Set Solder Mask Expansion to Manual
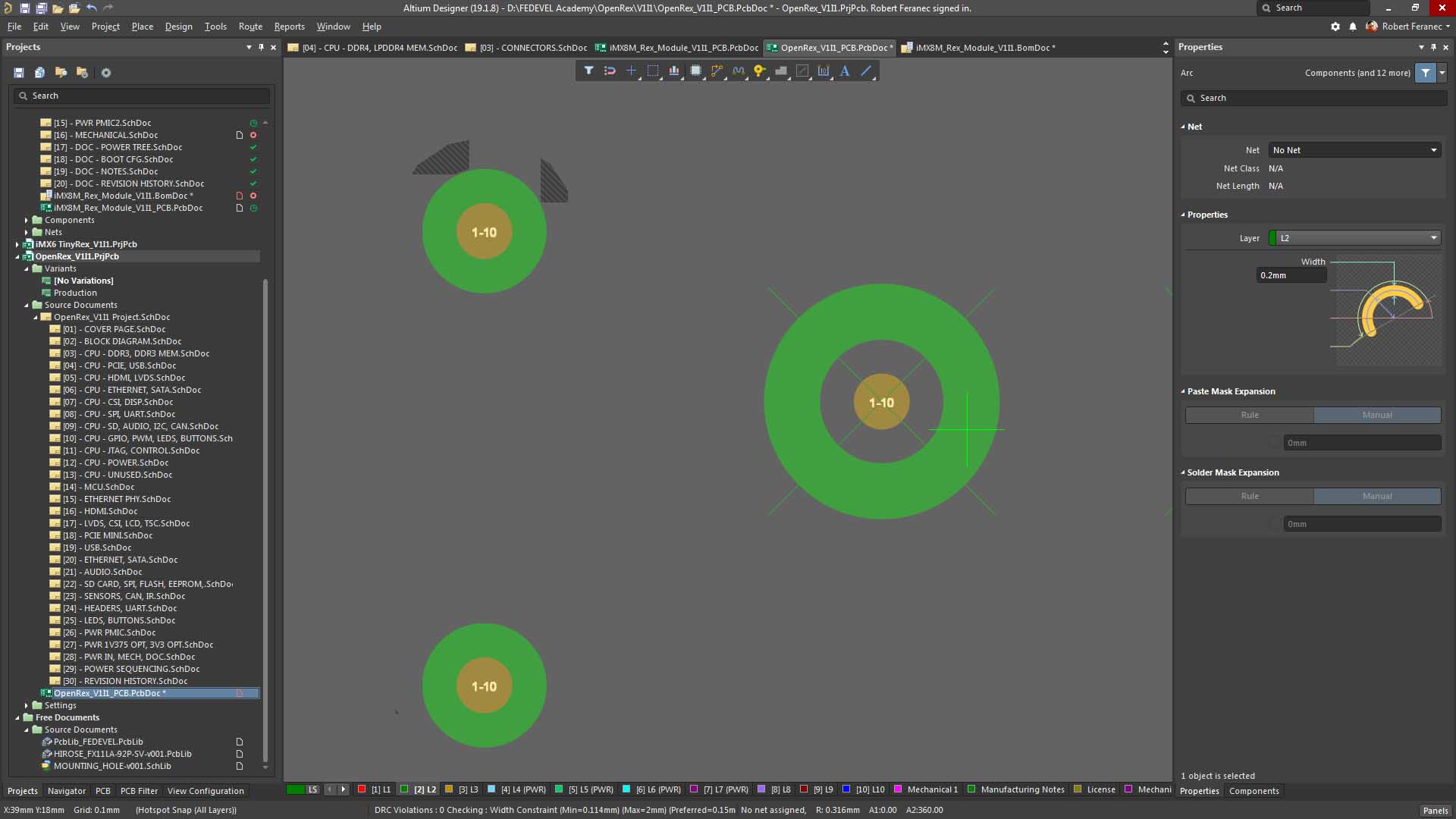 click(1377, 496)
